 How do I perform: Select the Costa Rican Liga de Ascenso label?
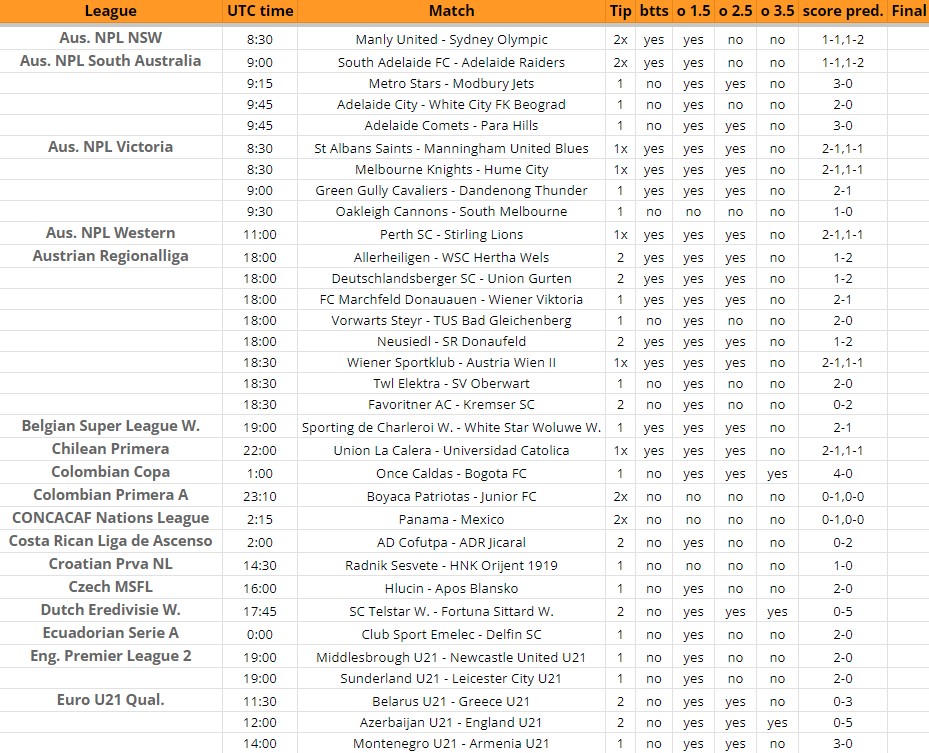pos(111,541)
